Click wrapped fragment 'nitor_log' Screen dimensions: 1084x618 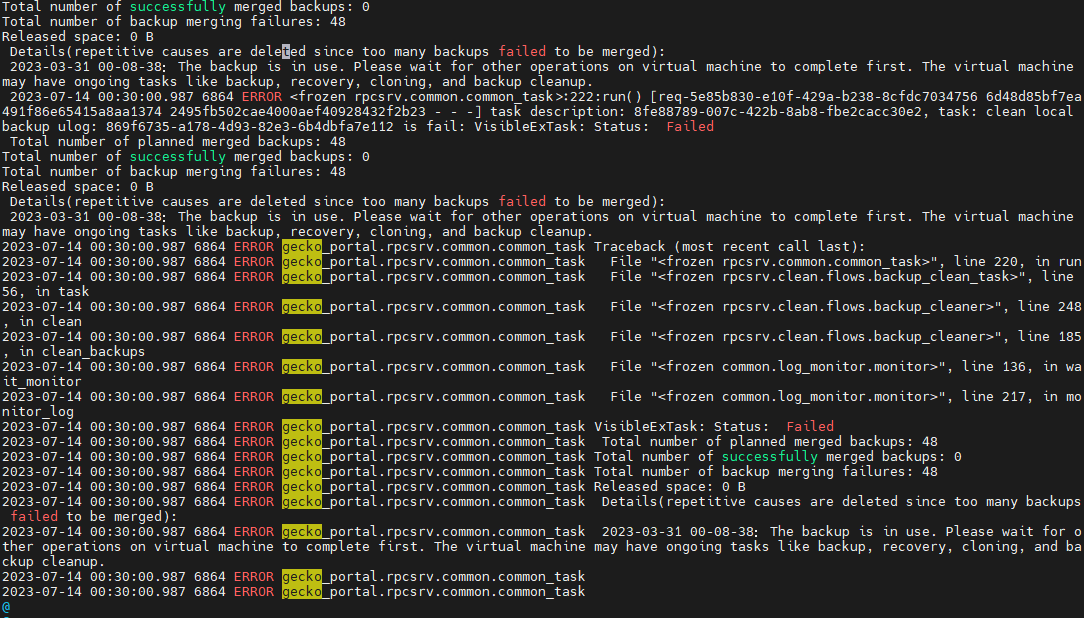(38, 412)
